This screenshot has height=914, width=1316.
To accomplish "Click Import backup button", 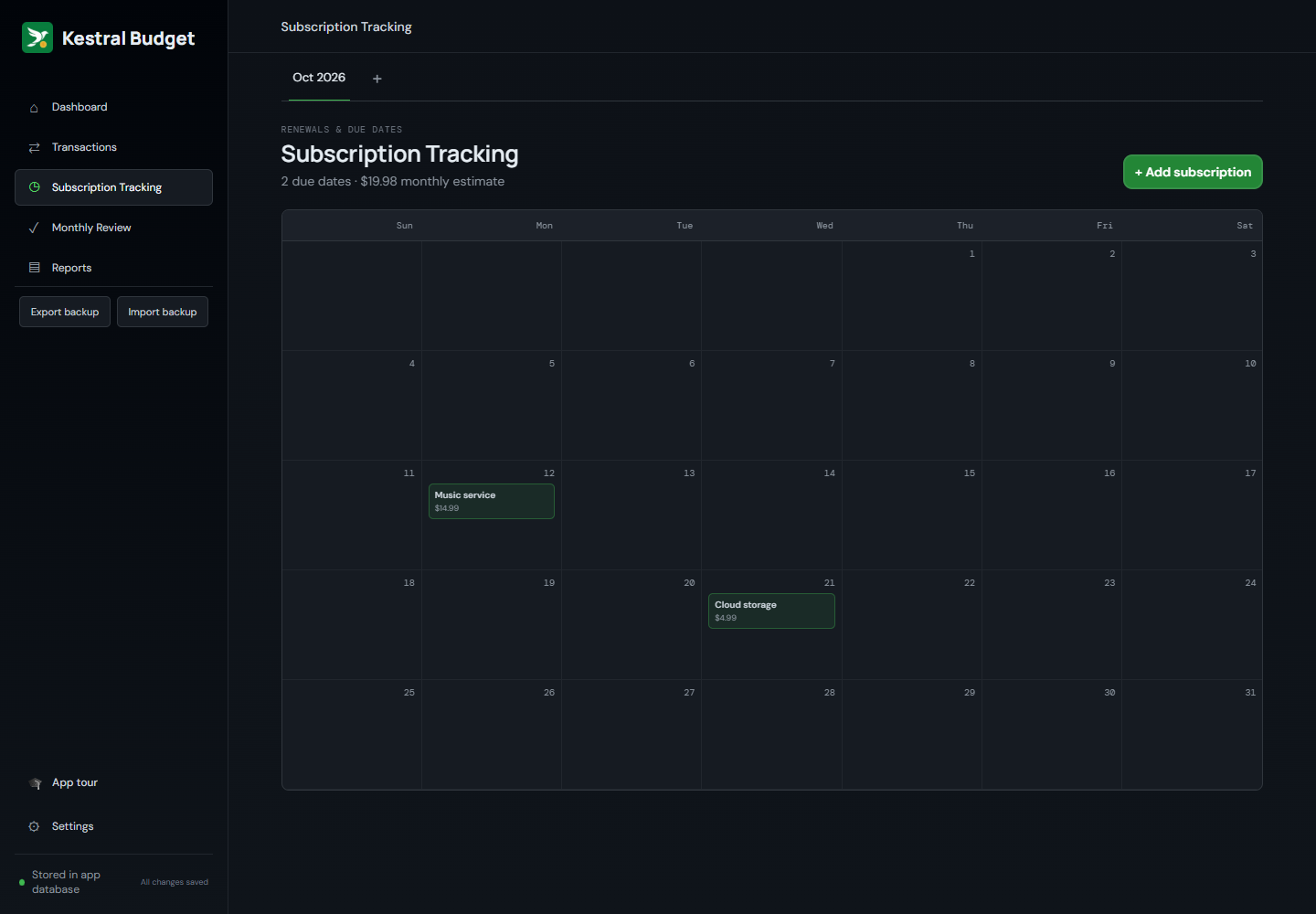I will click(x=163, y=312).
